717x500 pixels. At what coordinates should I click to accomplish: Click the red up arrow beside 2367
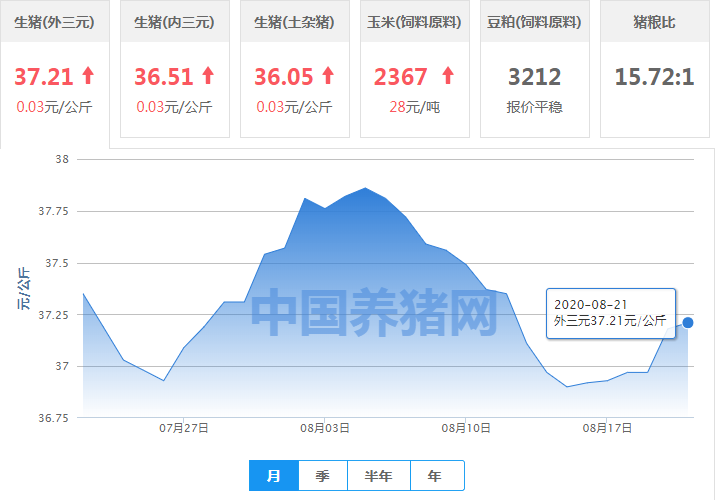pyautogui.click(x=448, y=75)
